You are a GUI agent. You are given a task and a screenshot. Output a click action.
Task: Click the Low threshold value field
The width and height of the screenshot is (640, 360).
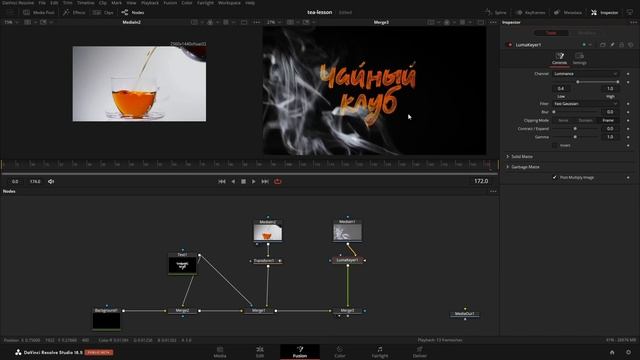[561, 89]
